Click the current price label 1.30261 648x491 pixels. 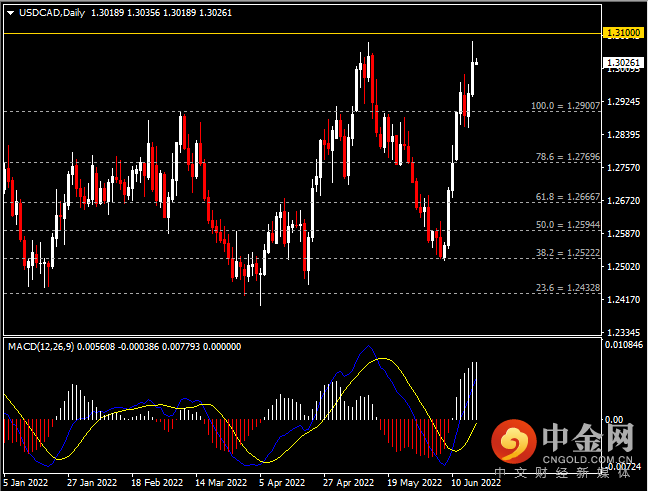pos(624,62)
